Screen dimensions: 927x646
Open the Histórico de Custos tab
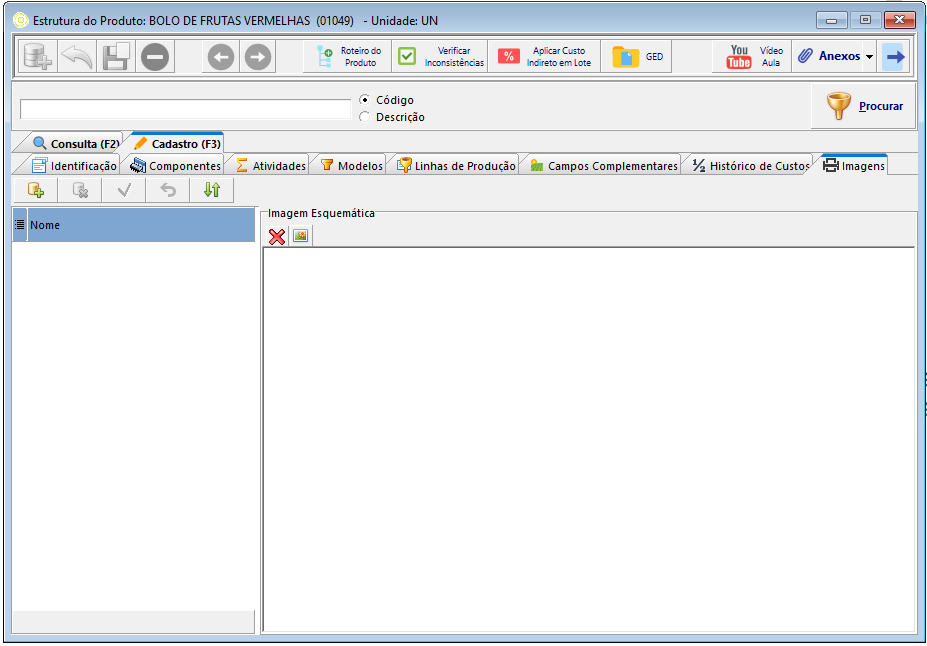pyautogui.click(x=751, y=166)
